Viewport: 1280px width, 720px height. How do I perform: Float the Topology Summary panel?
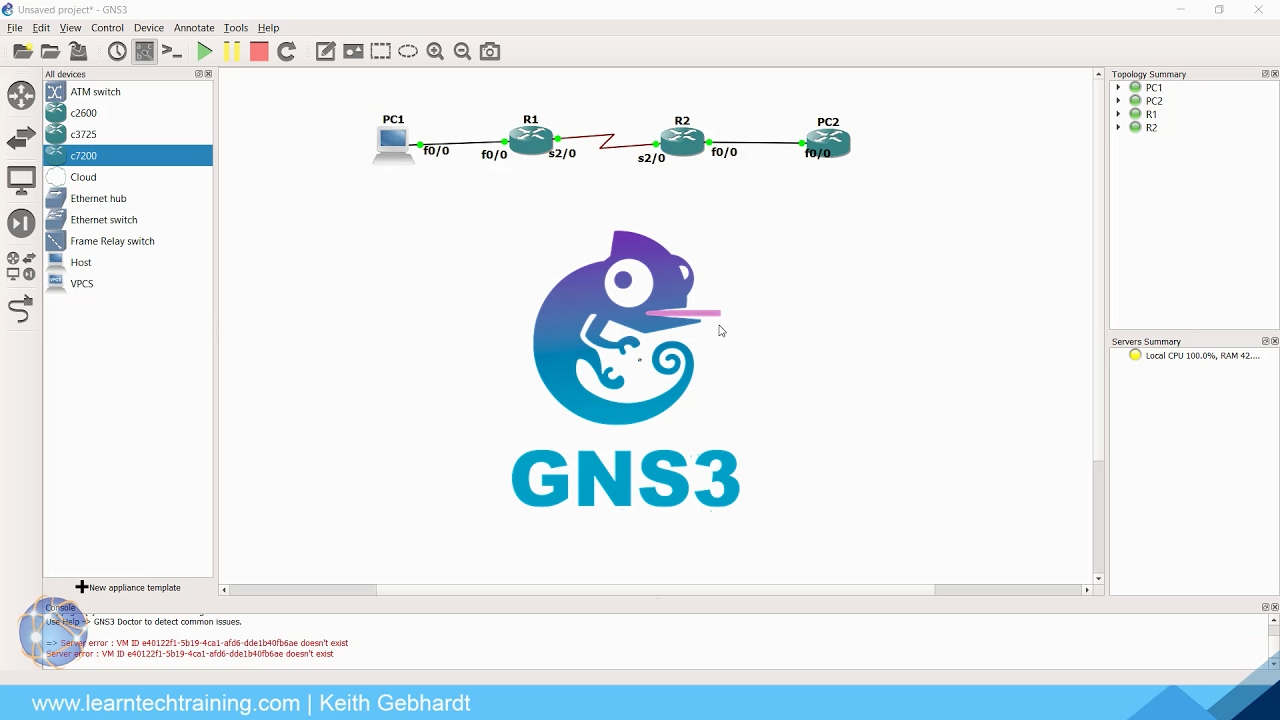click(1265, 74)
